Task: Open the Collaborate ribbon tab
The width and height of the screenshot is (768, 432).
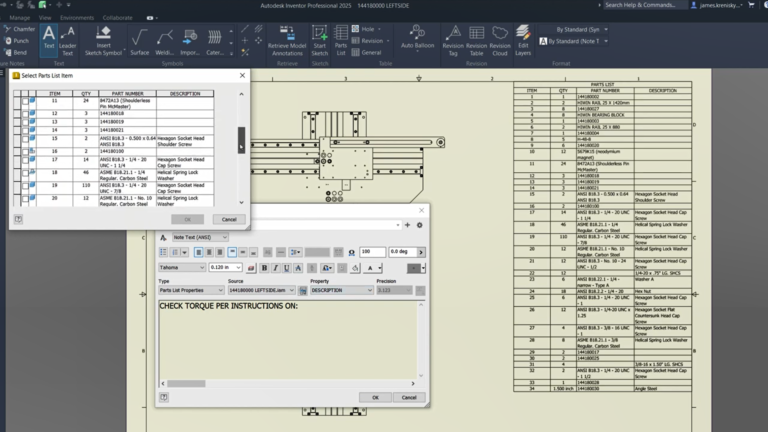Action: (118, 18)
